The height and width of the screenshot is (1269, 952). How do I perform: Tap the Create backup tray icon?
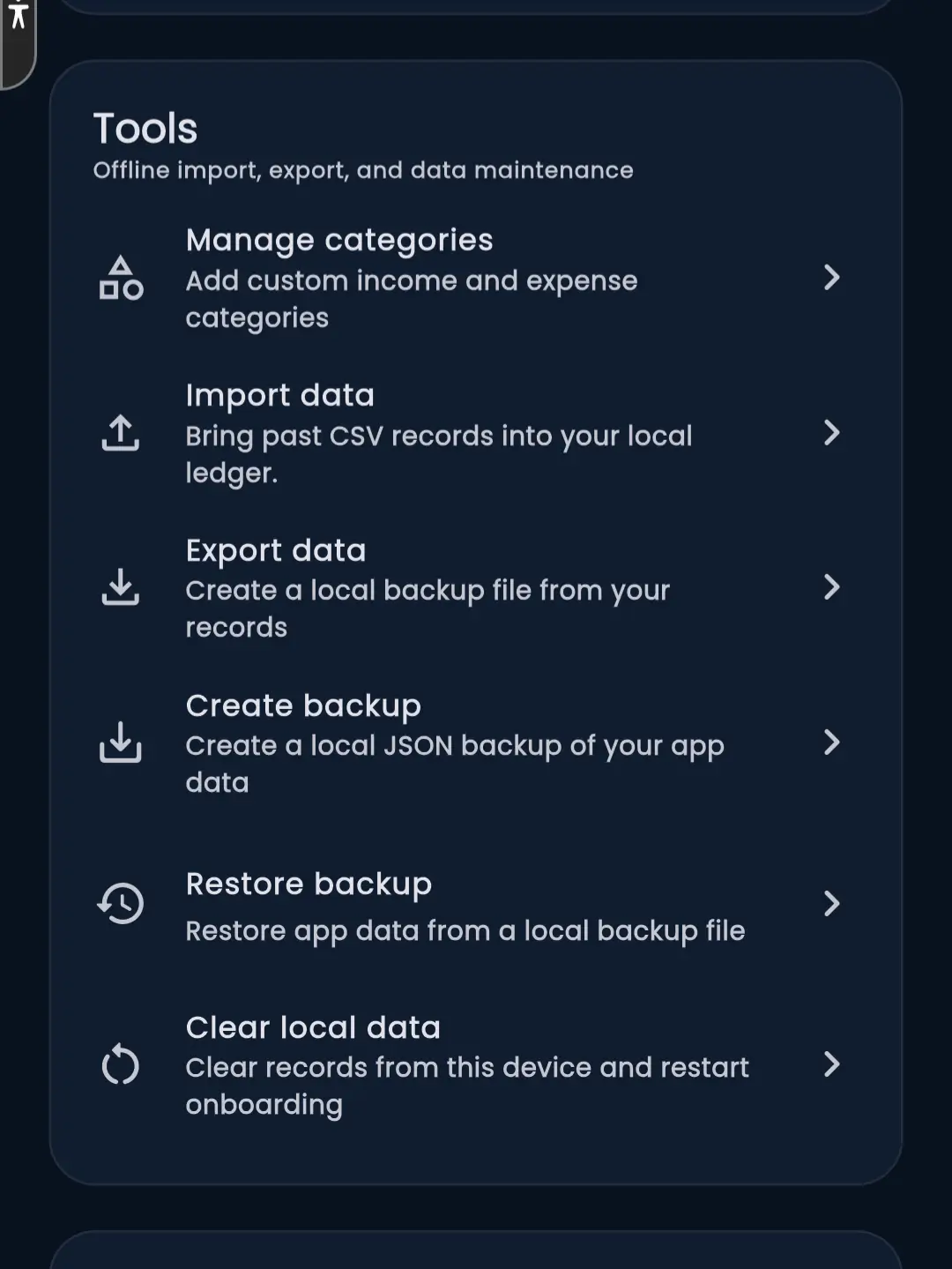(121, 743)
